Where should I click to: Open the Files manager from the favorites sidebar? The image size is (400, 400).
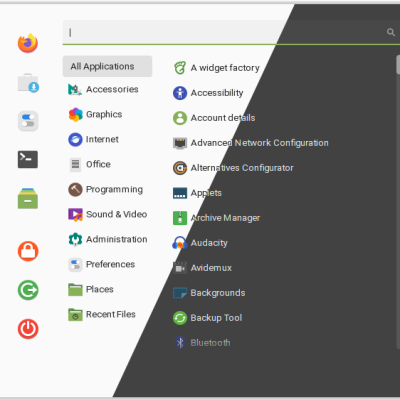(x=28, y=198)
